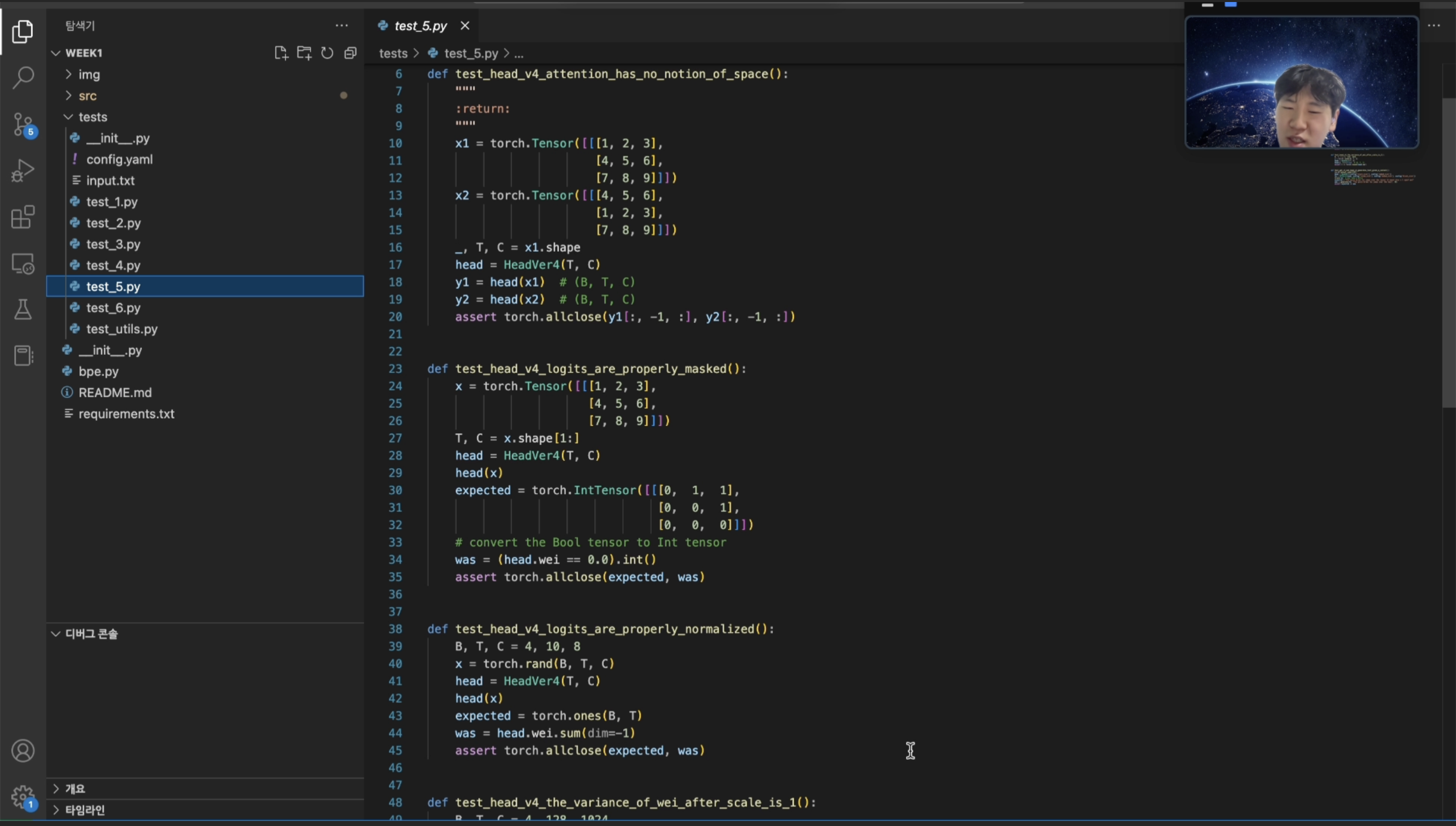Open the Manage gear icon

23,797
